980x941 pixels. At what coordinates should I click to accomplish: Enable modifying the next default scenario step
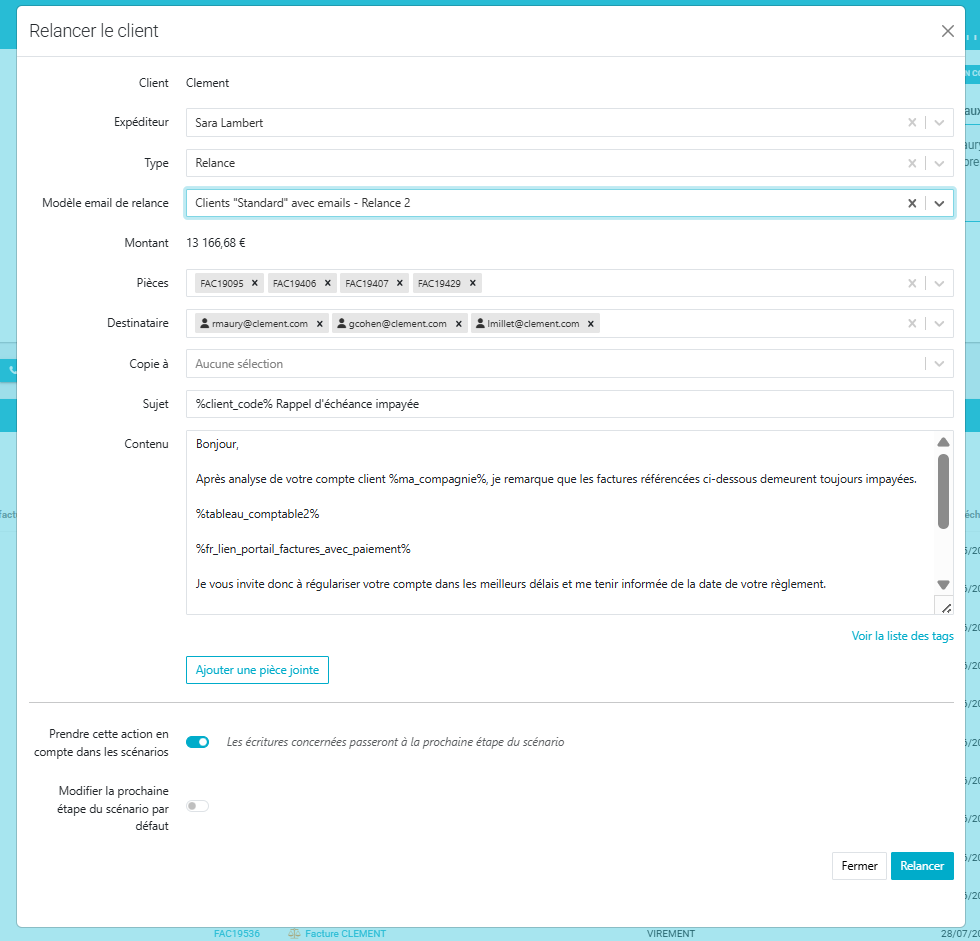click(197, 806)
